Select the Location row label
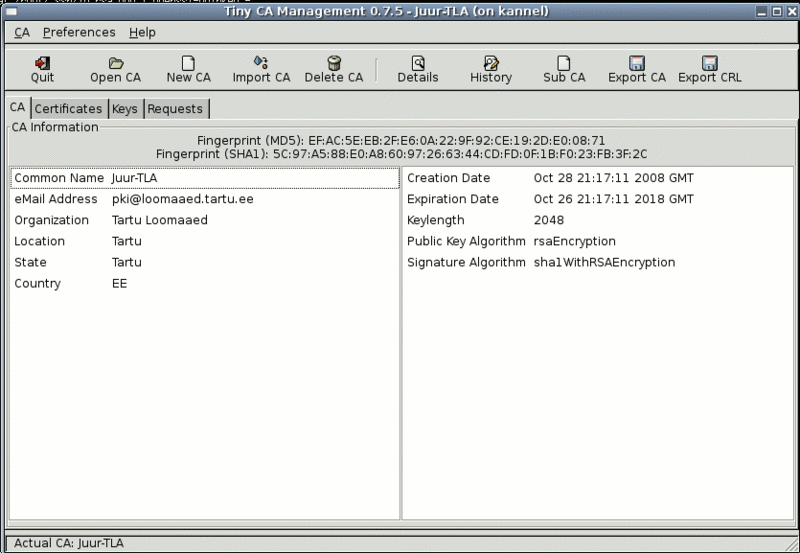The image size is (800, 553). coord(39,241)
